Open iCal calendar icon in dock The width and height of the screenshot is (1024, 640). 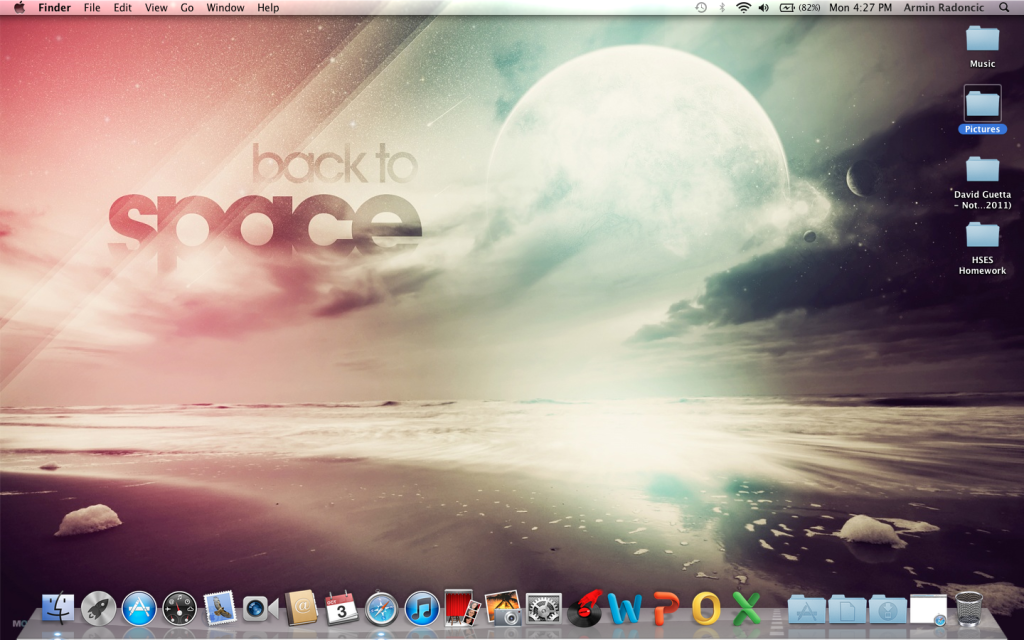coord(342,608)
